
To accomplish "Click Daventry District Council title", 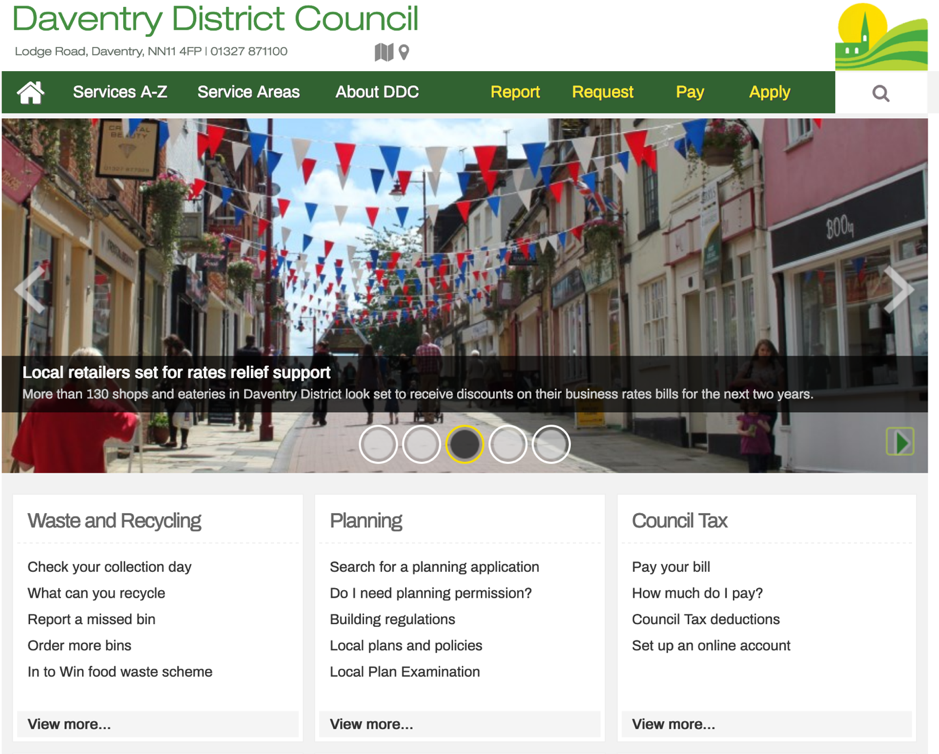I will click(x=215, y=19).
